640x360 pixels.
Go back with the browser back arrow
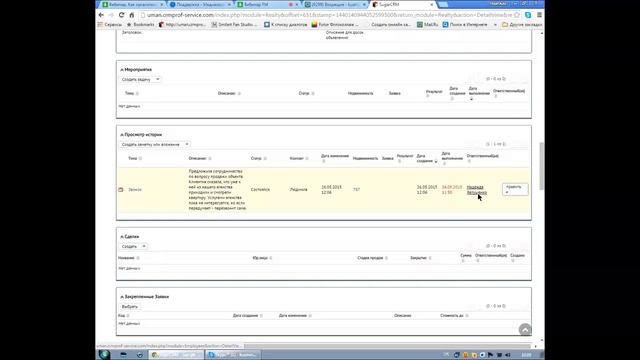(x=101, y=15)
